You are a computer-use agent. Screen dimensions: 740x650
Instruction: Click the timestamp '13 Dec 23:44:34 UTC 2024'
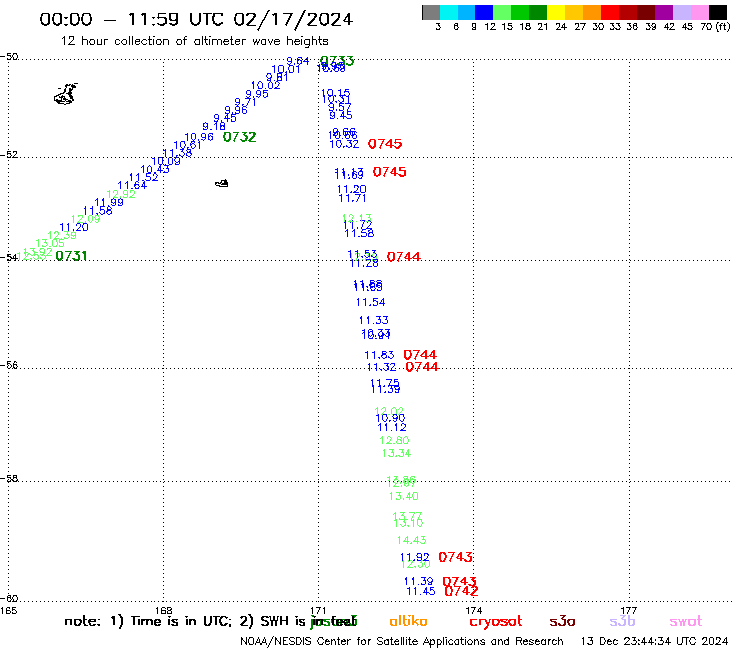655,641
